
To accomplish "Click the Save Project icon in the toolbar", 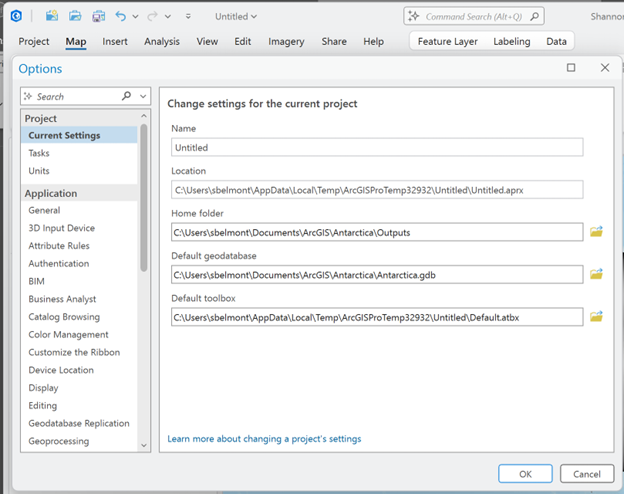I will (98, 16).
